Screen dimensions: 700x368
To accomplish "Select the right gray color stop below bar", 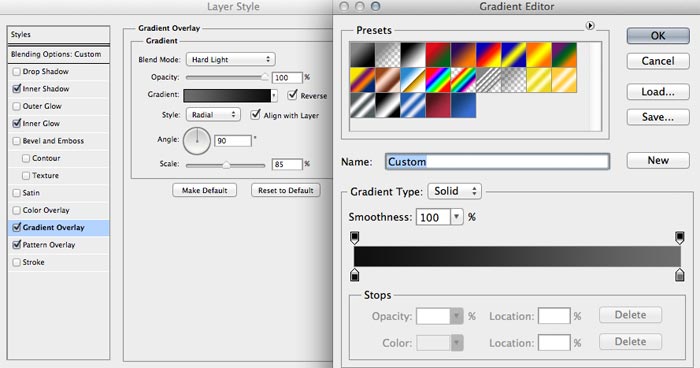I will pyautogui.click(x=679, y=275).
